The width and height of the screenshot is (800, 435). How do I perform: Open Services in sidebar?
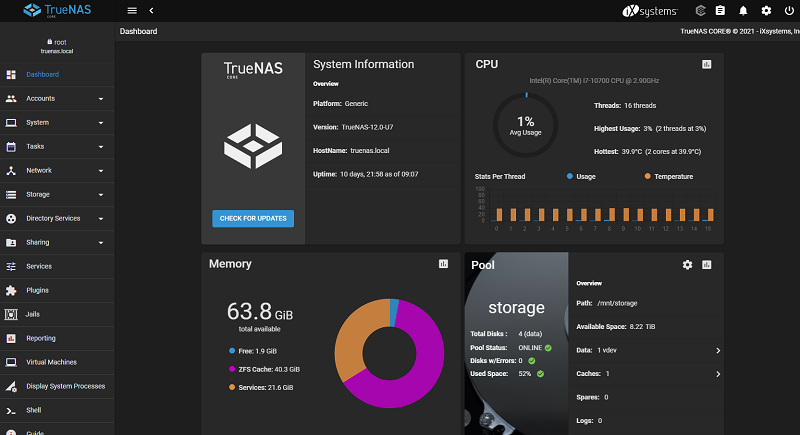coord(57,266)
